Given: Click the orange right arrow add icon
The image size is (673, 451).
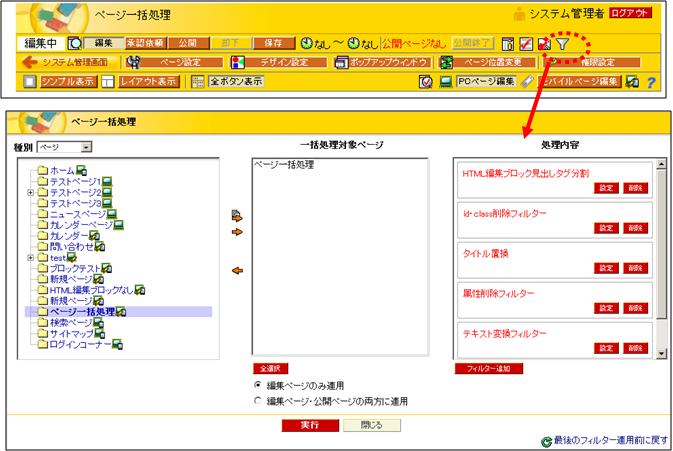Looking at the screenshot, I should coord(237,232).
